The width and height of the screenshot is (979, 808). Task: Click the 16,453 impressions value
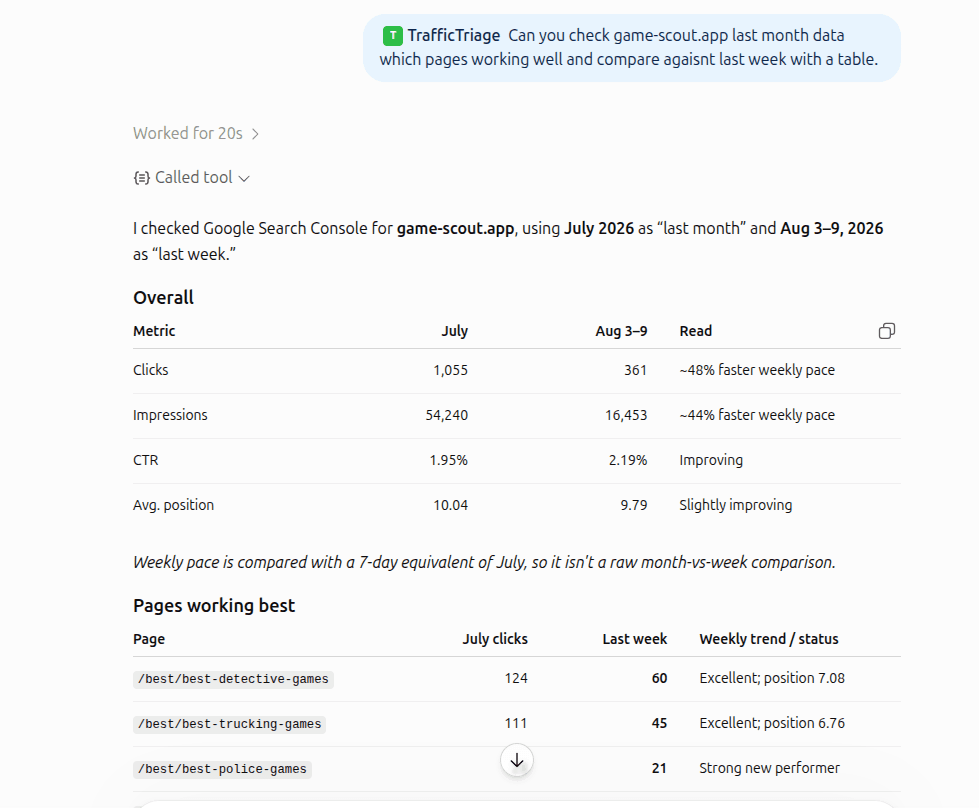coord(626,415)
